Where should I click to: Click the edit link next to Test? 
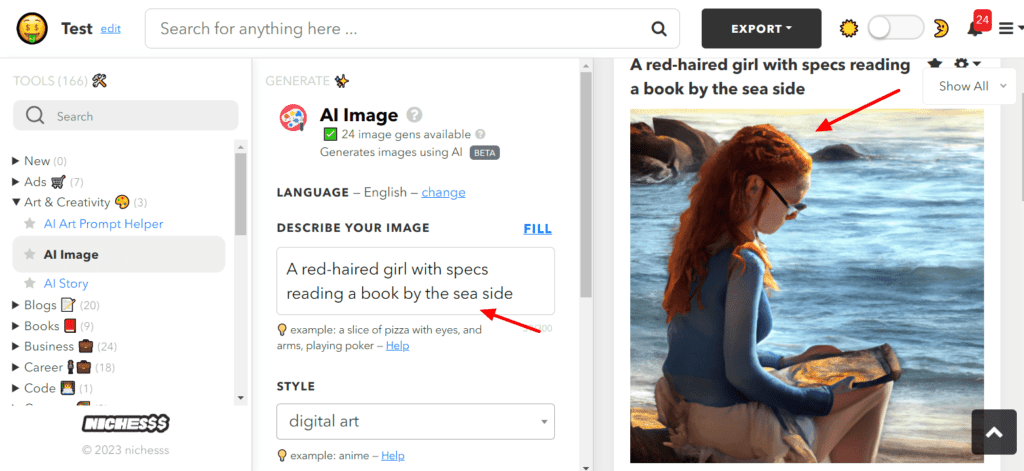110,29
